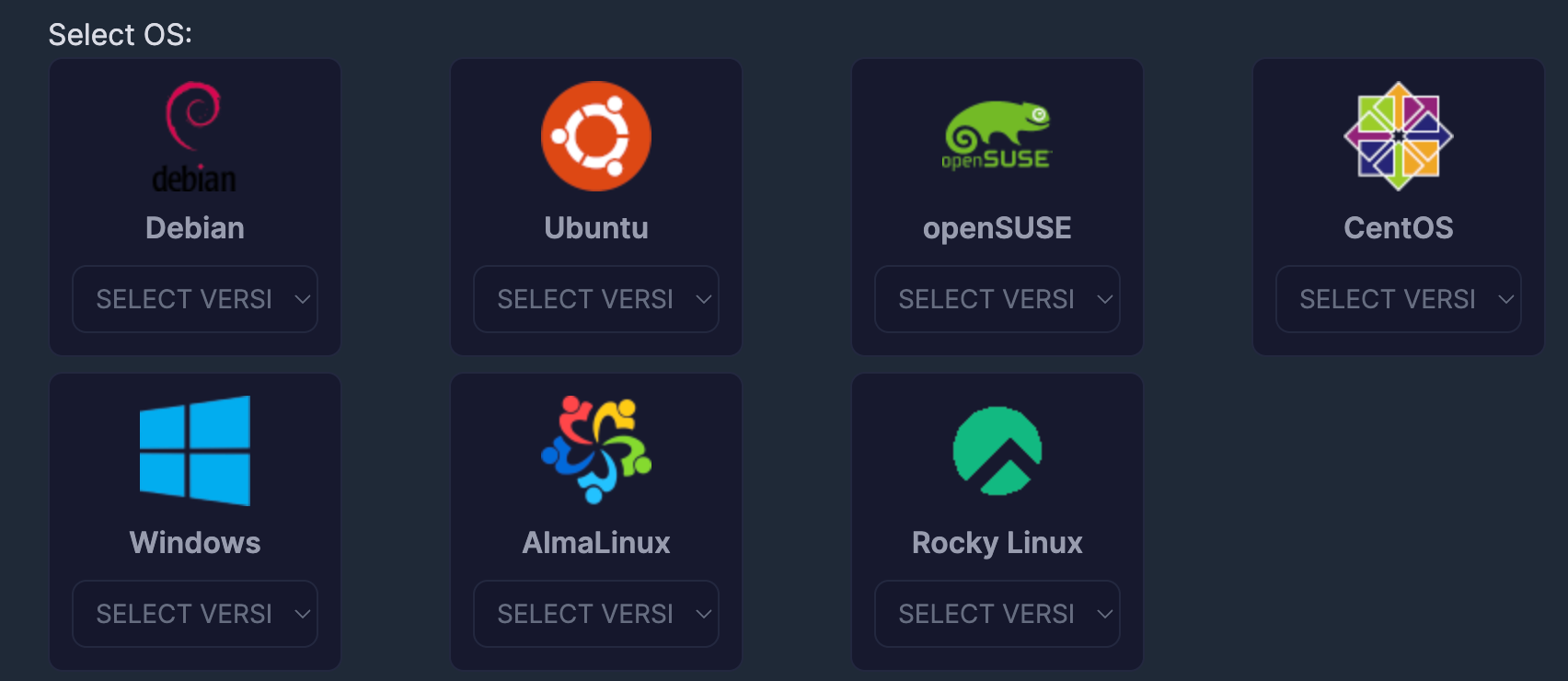Screen dimensions: 1568x681
Task: Select the Debian name label
Action: point(195,228)
